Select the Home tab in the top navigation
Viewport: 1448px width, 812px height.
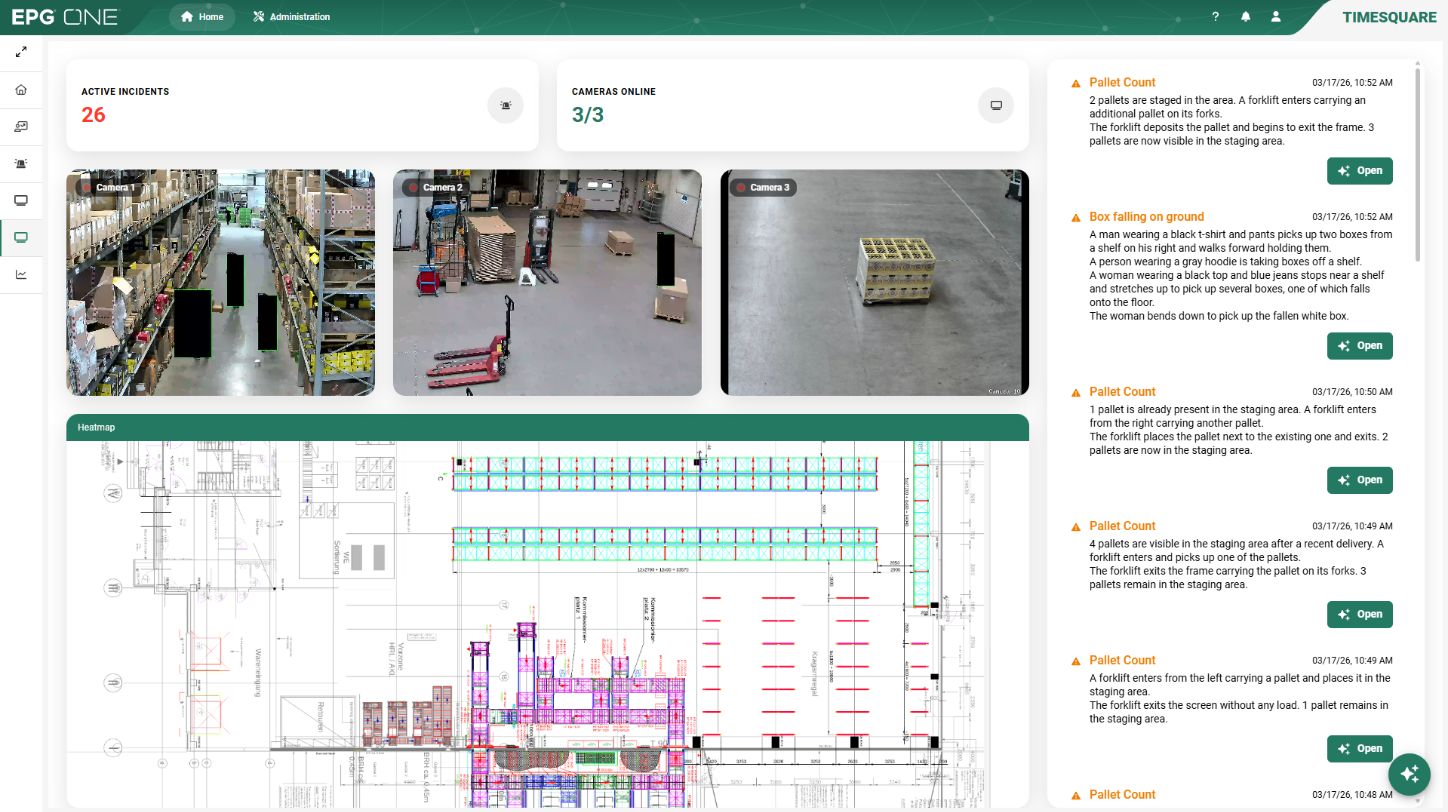pos(202,17)
